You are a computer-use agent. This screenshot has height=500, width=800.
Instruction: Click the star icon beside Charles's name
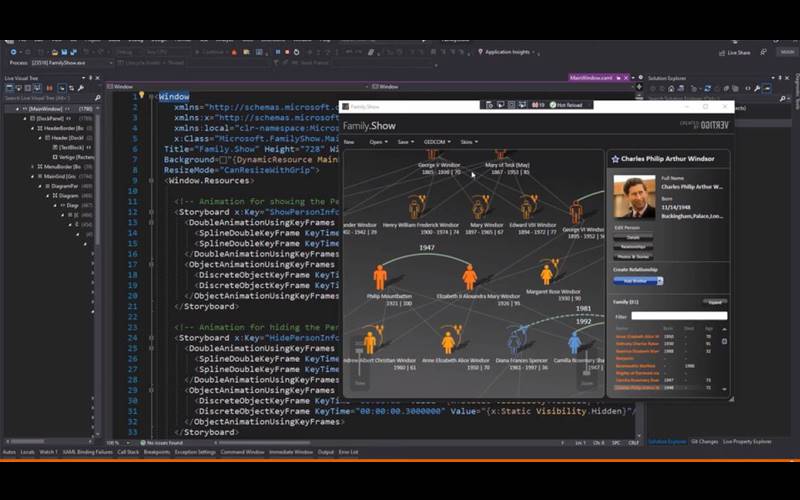click(x=614, y=159)
